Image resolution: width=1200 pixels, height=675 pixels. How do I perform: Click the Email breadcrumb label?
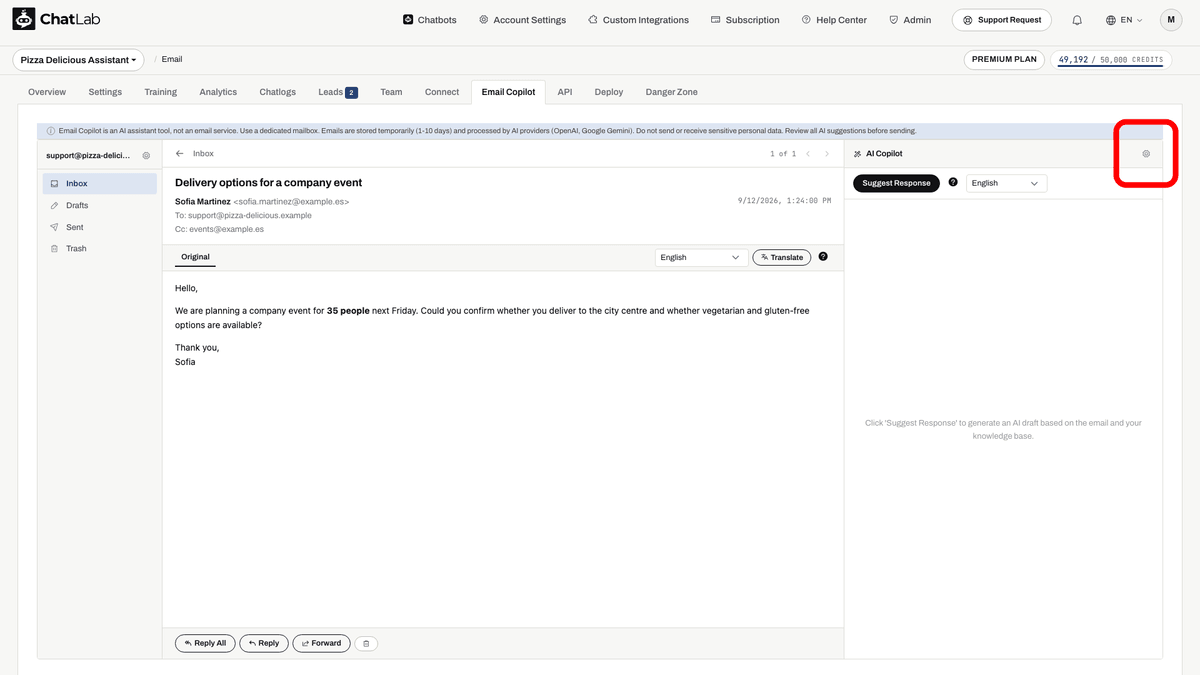coord(172,59)
